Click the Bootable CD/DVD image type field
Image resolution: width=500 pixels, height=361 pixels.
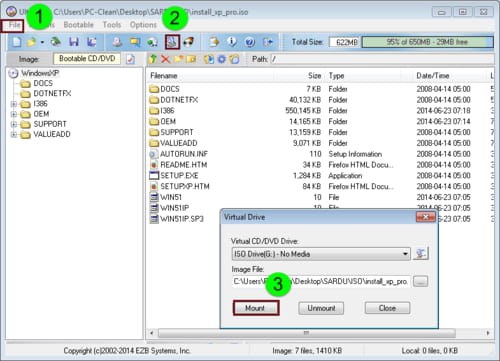point(87,59)
